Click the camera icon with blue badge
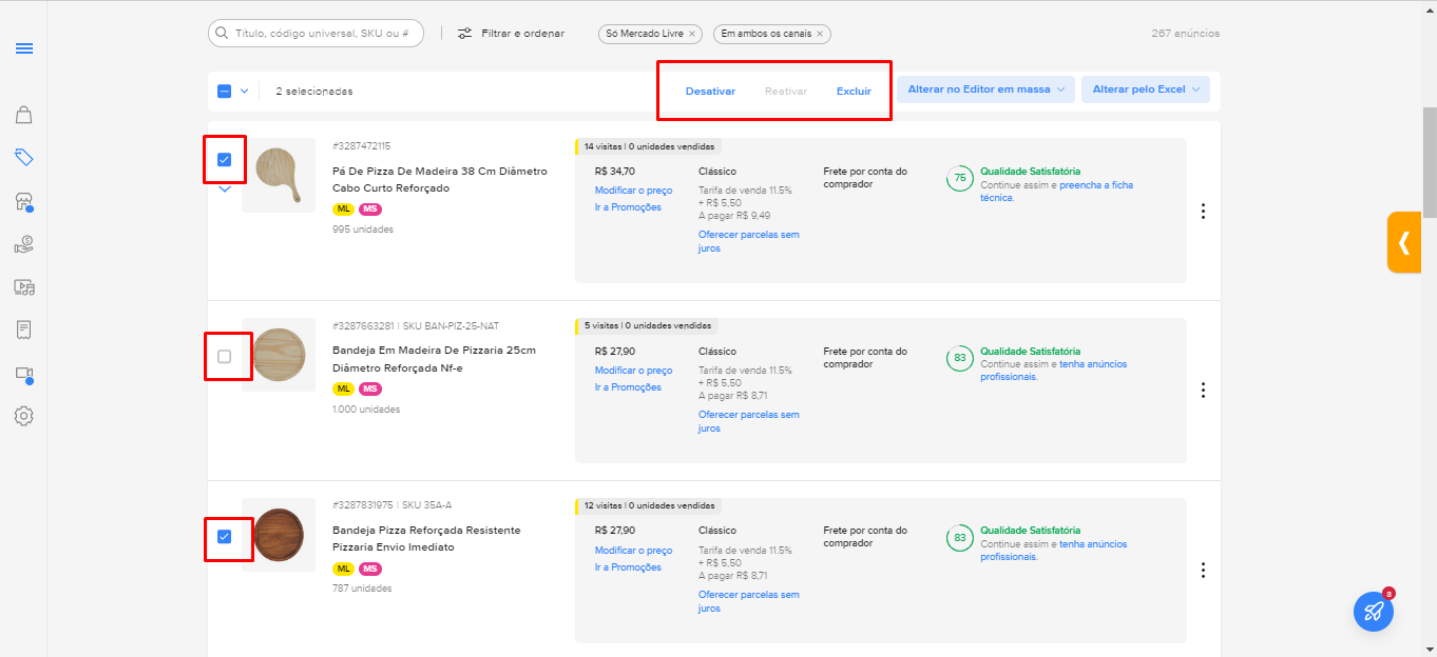Image resolution: width=1437 pixels, height=657 pixels. [23, 372]
